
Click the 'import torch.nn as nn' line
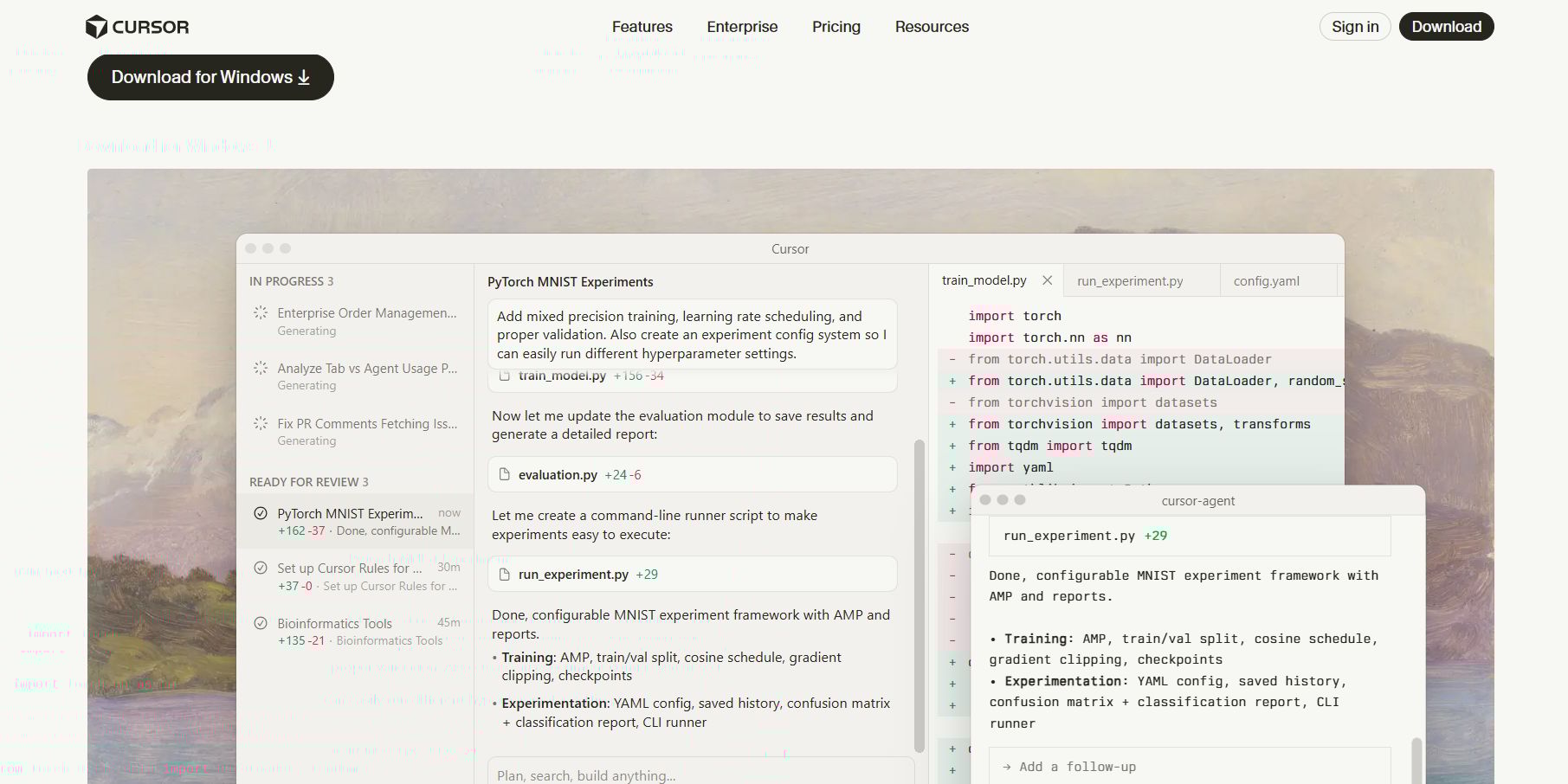point(1049,337)
